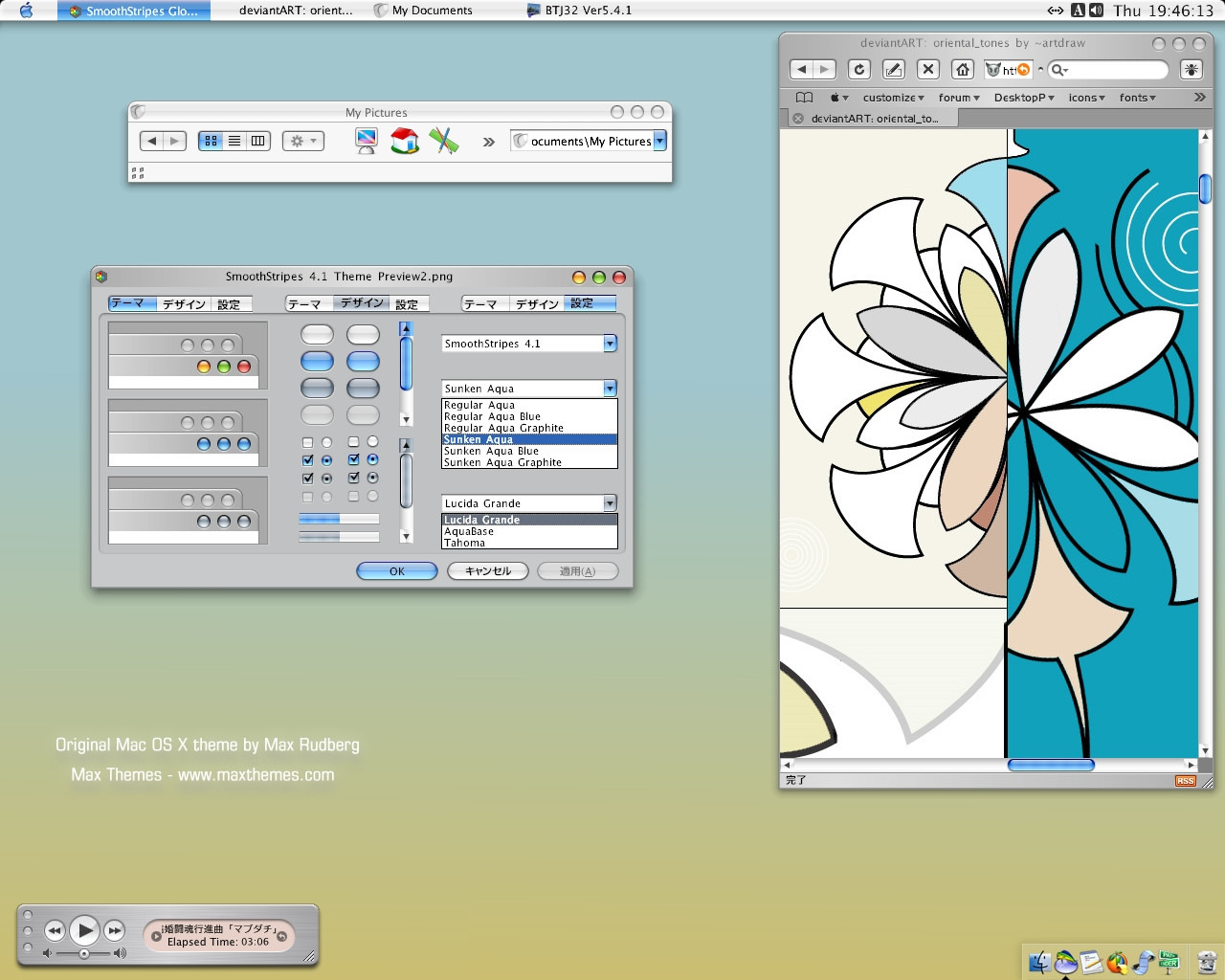This screenshot has height=980, width=1225.
Task: Click the red house icon in My Pictures
Action: (x=405, y=141)
